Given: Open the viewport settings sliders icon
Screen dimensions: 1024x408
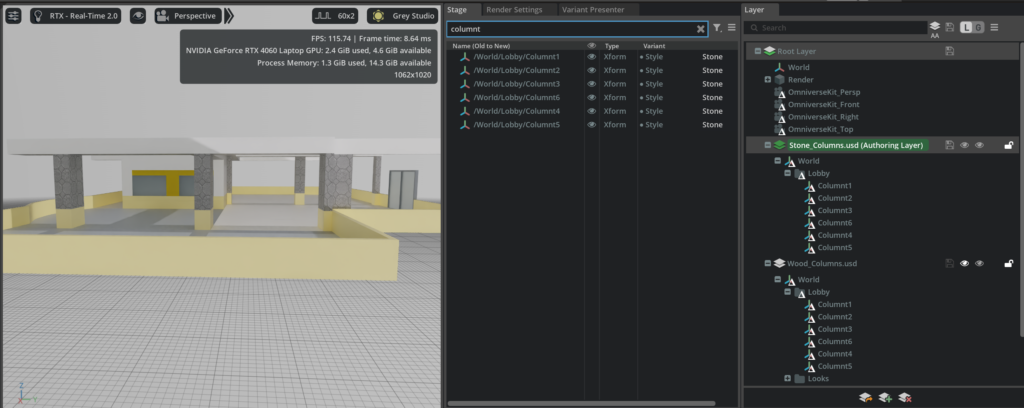Looking at the screenshot, I should click(14, 16).
